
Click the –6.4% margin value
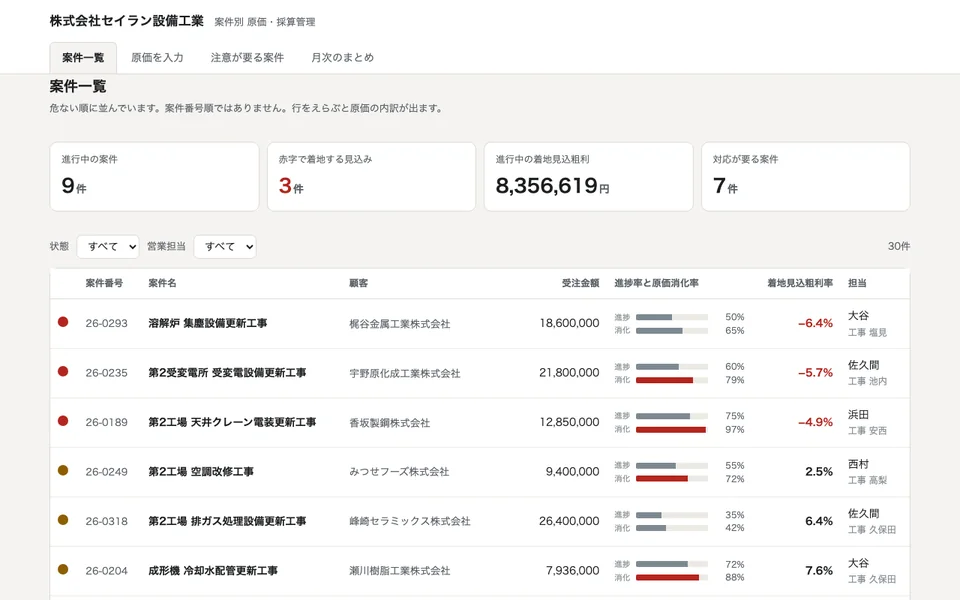click(816, 323)
